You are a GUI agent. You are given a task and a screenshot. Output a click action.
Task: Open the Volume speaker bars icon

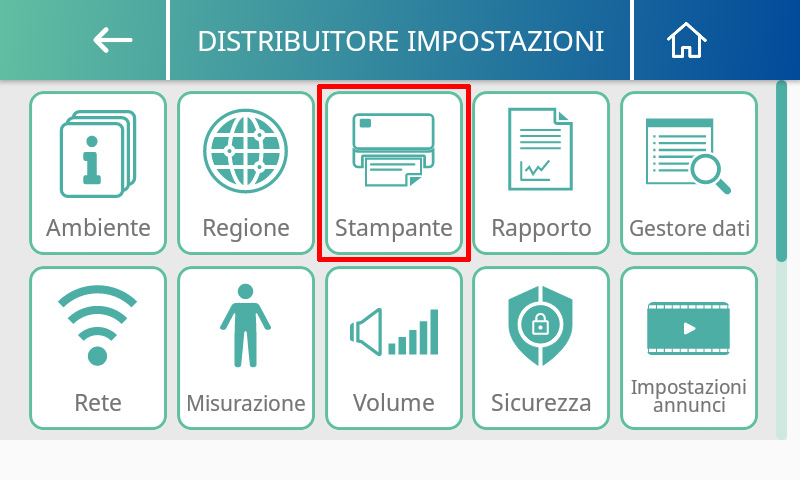point(394,332)
